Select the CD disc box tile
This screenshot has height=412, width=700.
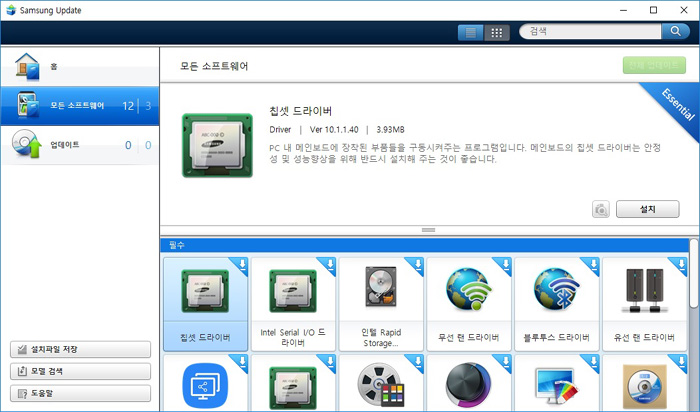[644, 383]
